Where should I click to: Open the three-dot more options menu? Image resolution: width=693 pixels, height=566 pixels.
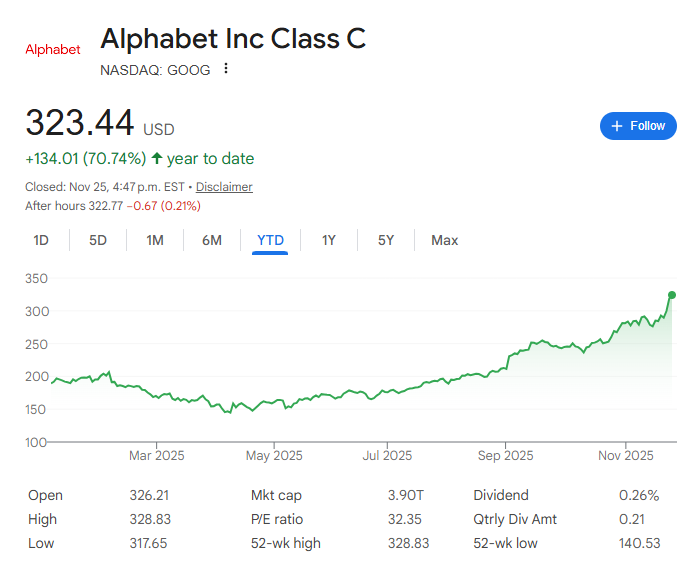226,69
